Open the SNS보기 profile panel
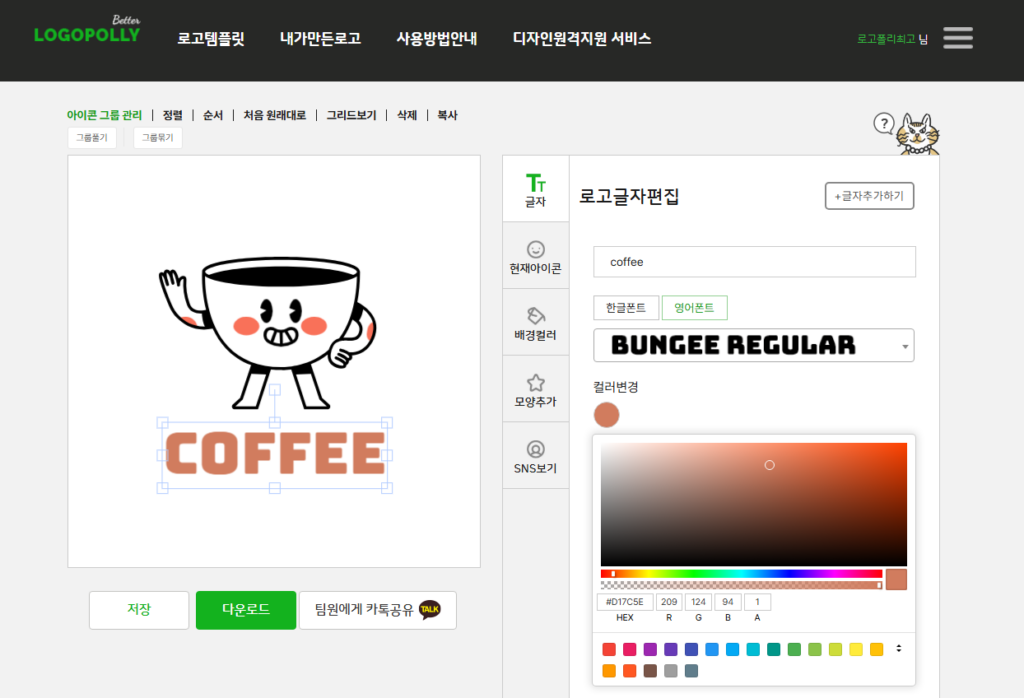This screenshot has height=698, width=1024. (x=536, y=456)
